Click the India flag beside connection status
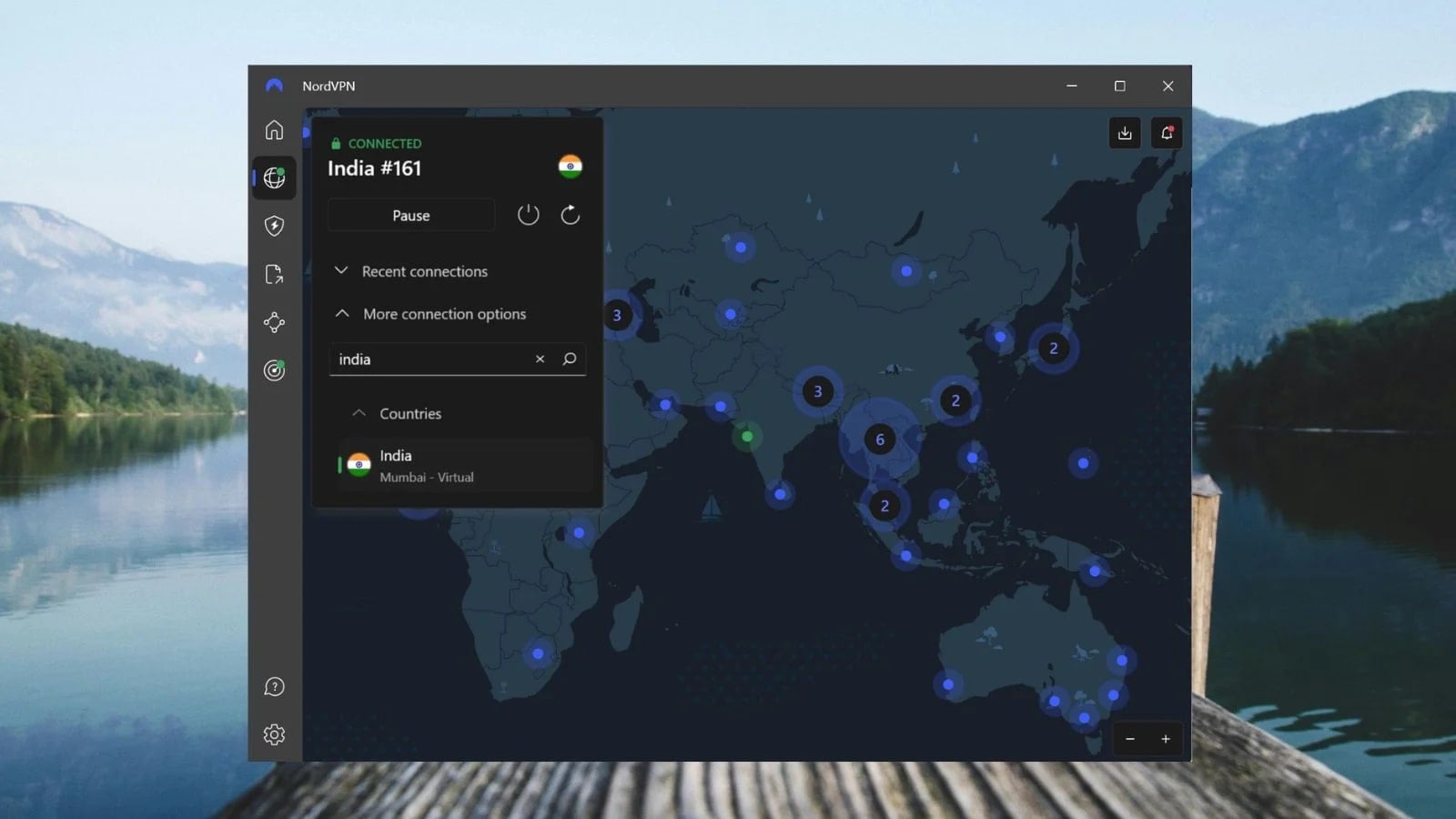The height and width of the screenshot is (819, 1456). [571, 166]
